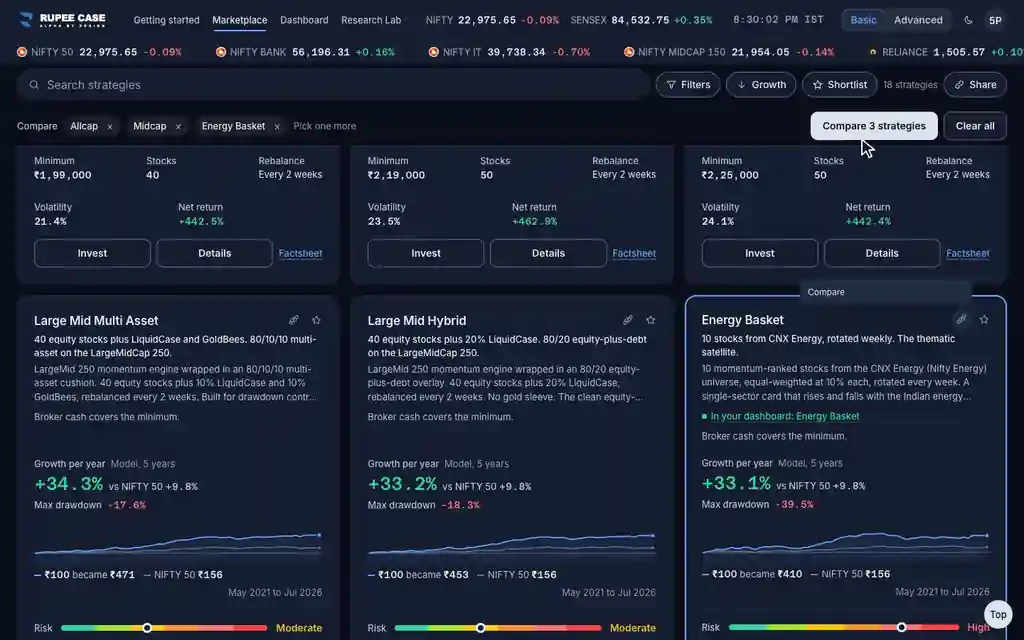This screenshot has width=1024, height=640.
Task: Open Factsheet of ₹1,99,000 minimum strategy
Action: [300, 253]
